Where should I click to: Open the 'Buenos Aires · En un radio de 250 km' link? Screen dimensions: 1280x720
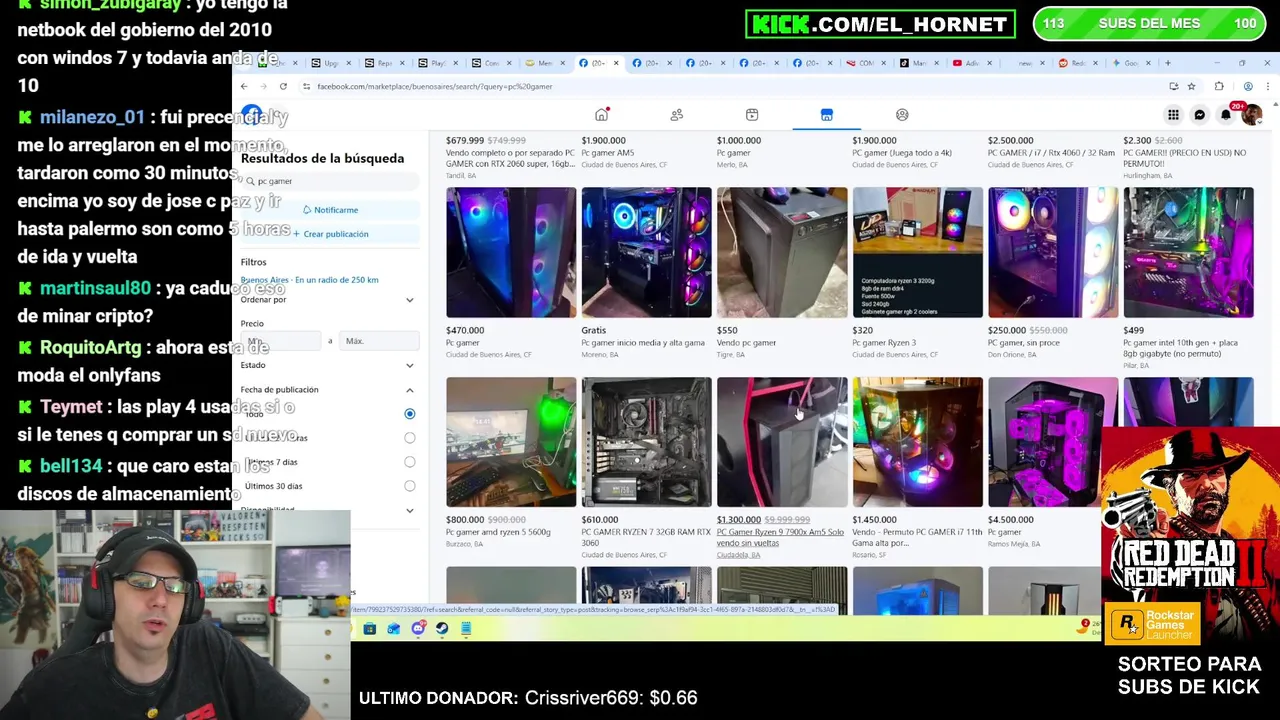click(x=310, y=280)
